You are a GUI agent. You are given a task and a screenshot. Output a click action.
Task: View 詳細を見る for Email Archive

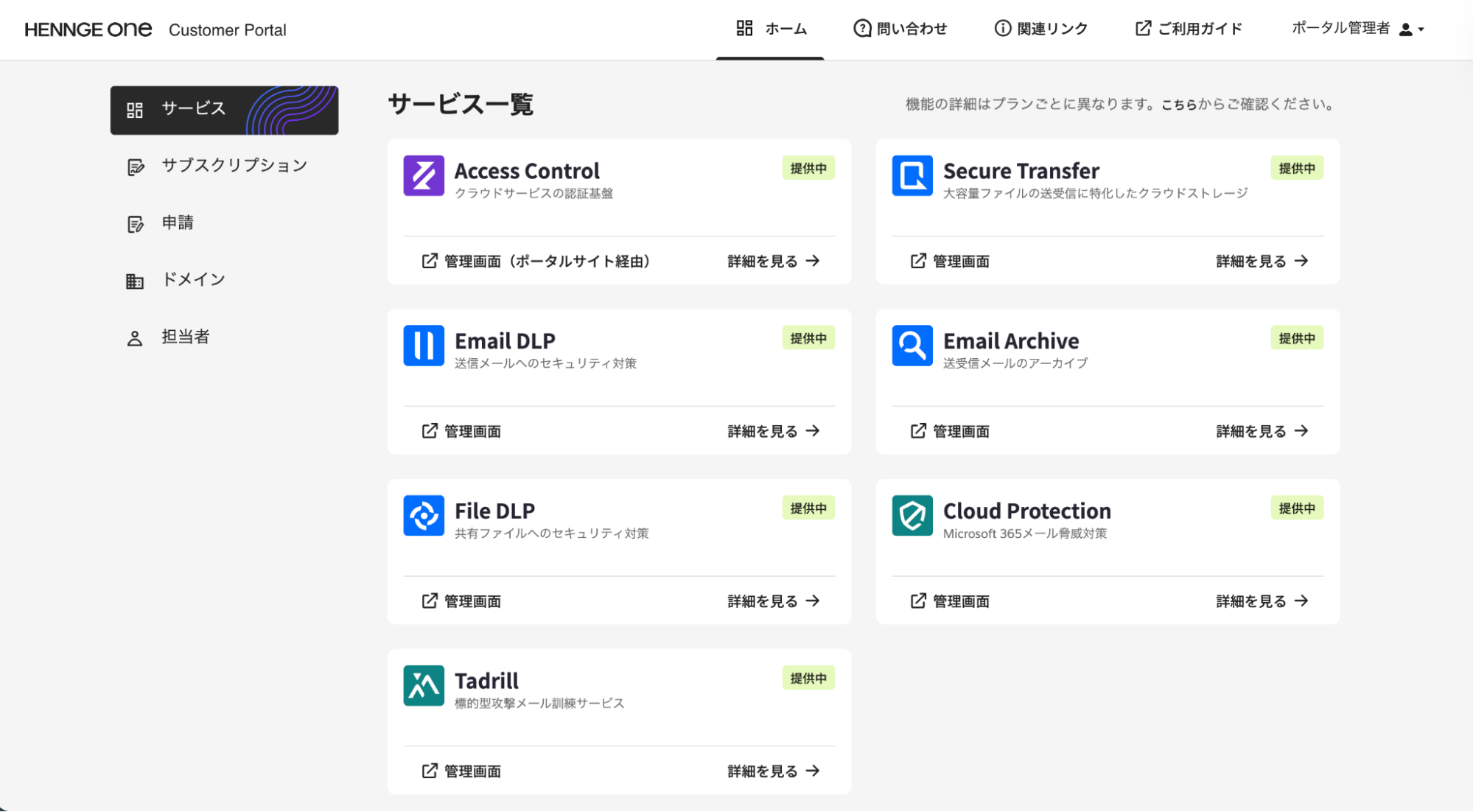[1262, 431]
